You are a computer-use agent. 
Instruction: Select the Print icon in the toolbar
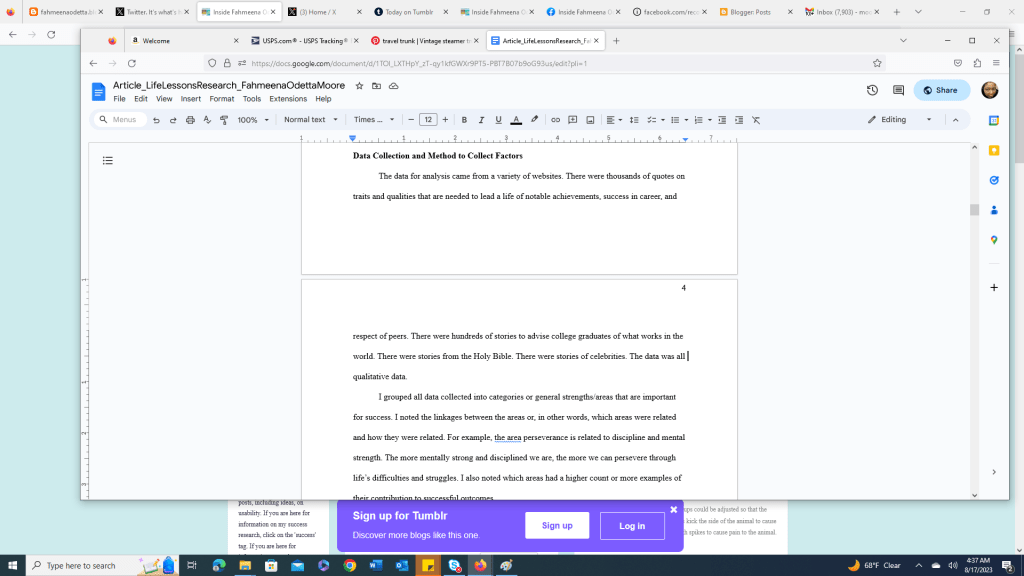189,119
